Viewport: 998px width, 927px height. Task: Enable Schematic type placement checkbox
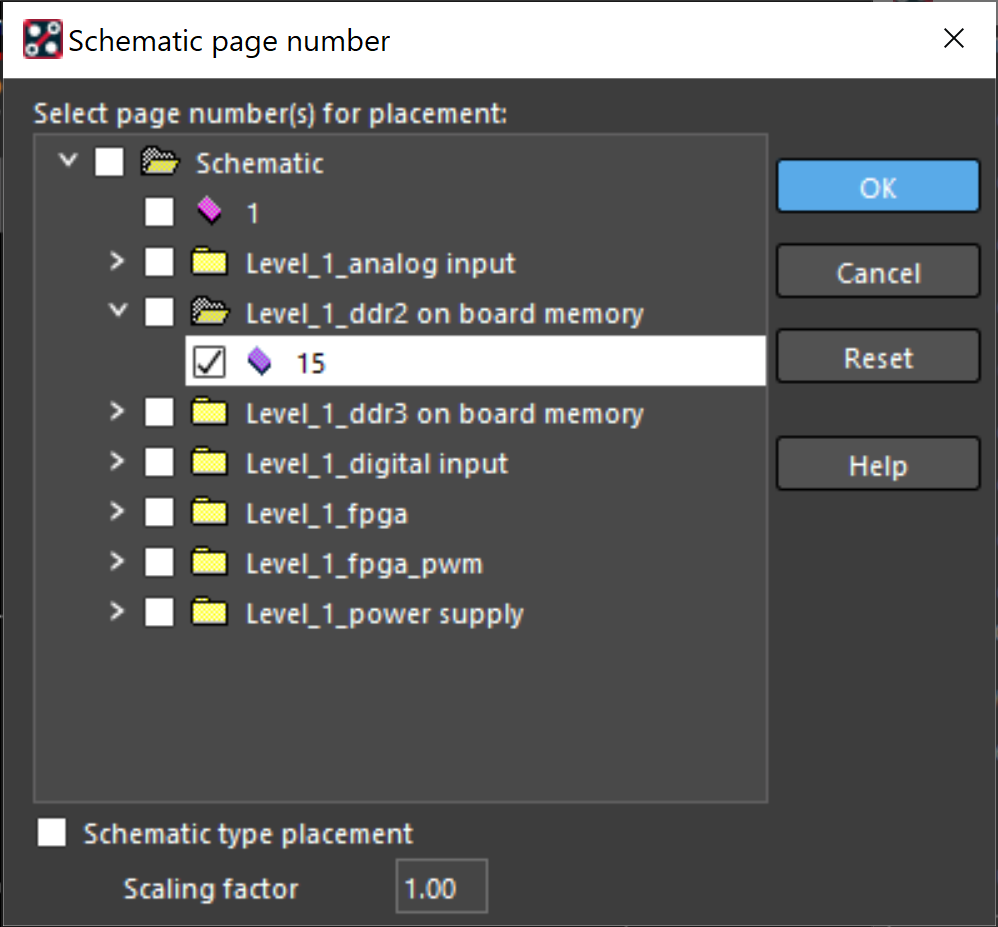(52, 832)
